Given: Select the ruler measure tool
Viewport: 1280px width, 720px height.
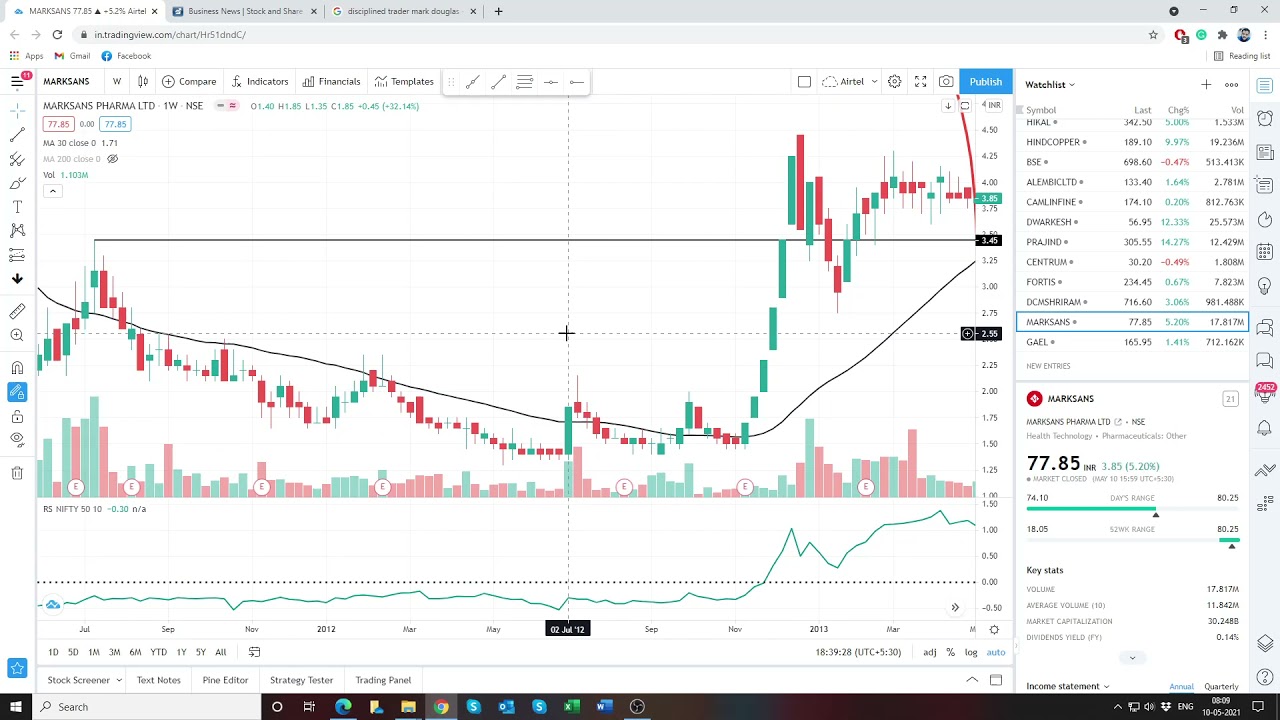Looking at the screenshot, I should pos(17,312).
